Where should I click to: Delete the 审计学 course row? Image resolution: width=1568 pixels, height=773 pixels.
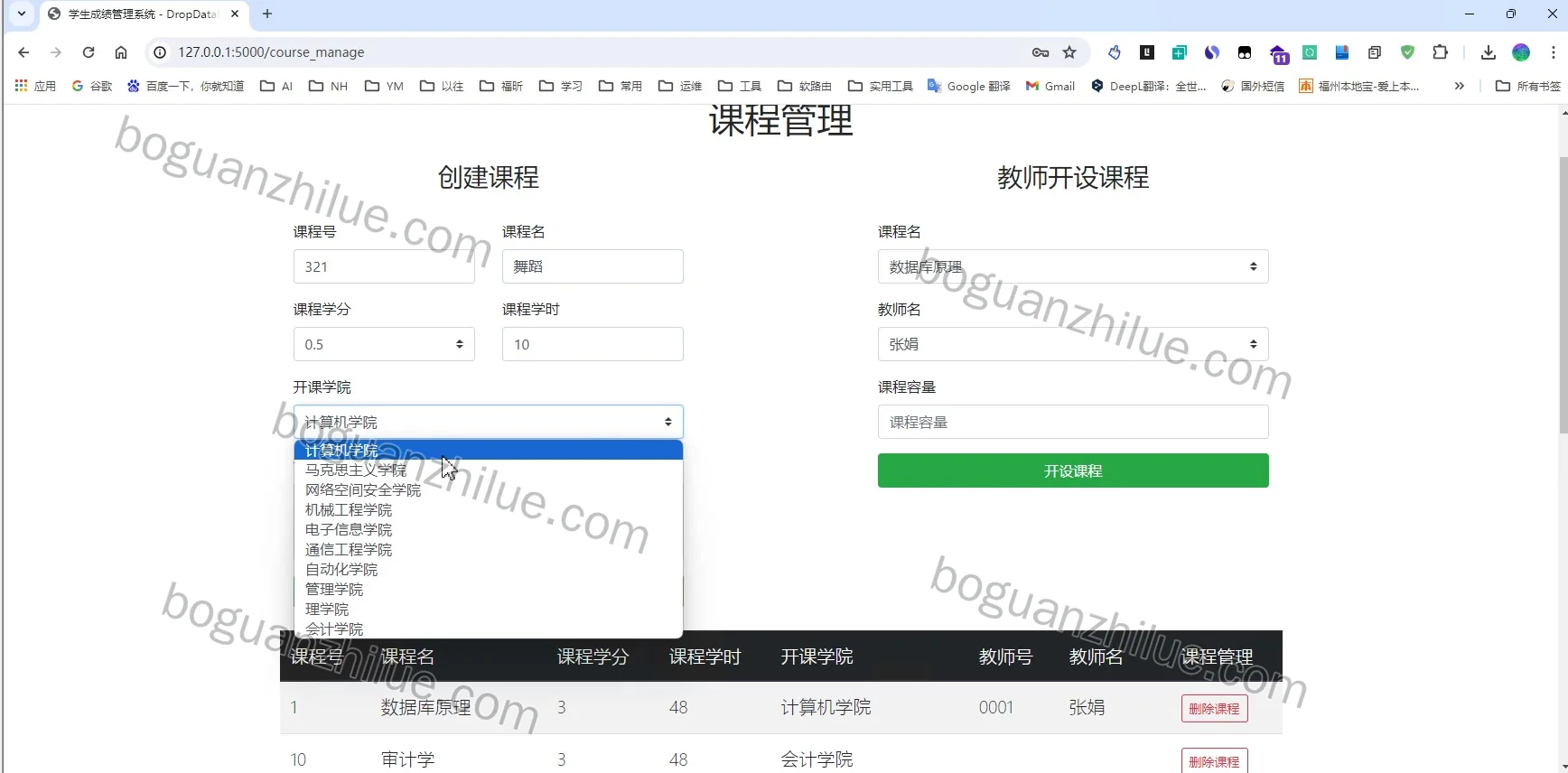(x=1214, y=760)
